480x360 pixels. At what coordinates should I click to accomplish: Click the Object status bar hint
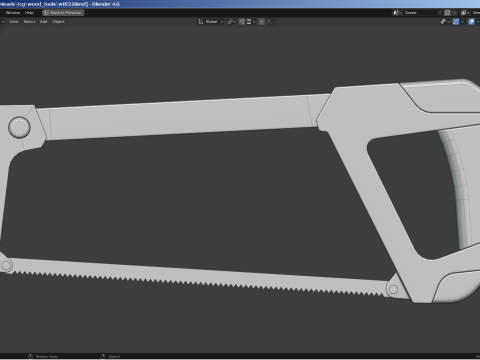tap(110, 356)
